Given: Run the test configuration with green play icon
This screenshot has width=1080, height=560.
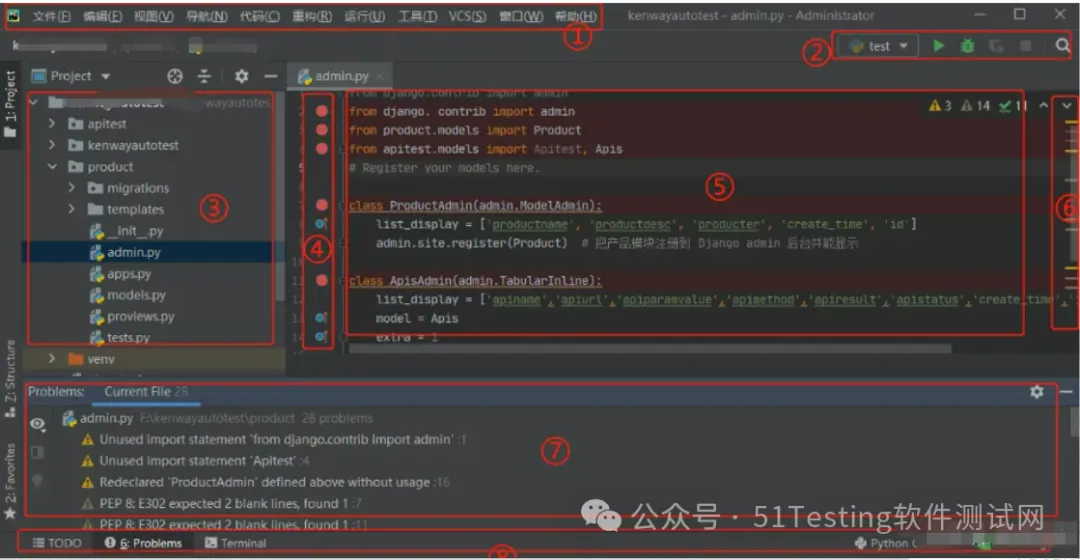Looking at the screenshot, I should (x=938, y=46).
